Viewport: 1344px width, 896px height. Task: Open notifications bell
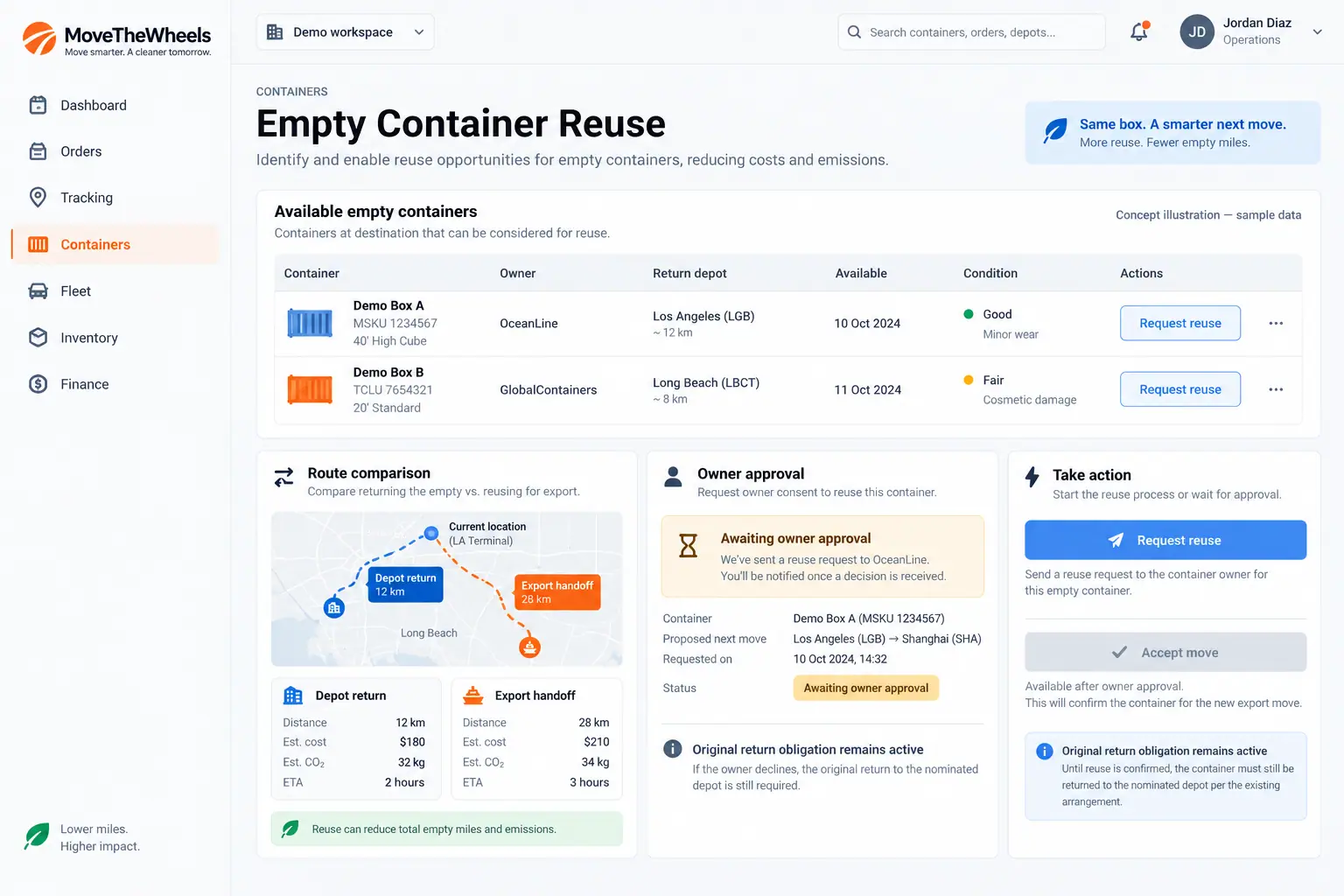point(1139,32)
